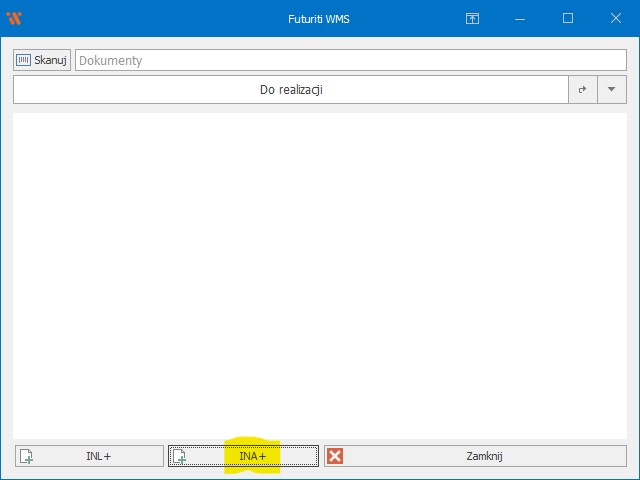Screen dimensions: 640x480
Task: Click the empty title bar area left of the title
Action: [x=150, y=18]
